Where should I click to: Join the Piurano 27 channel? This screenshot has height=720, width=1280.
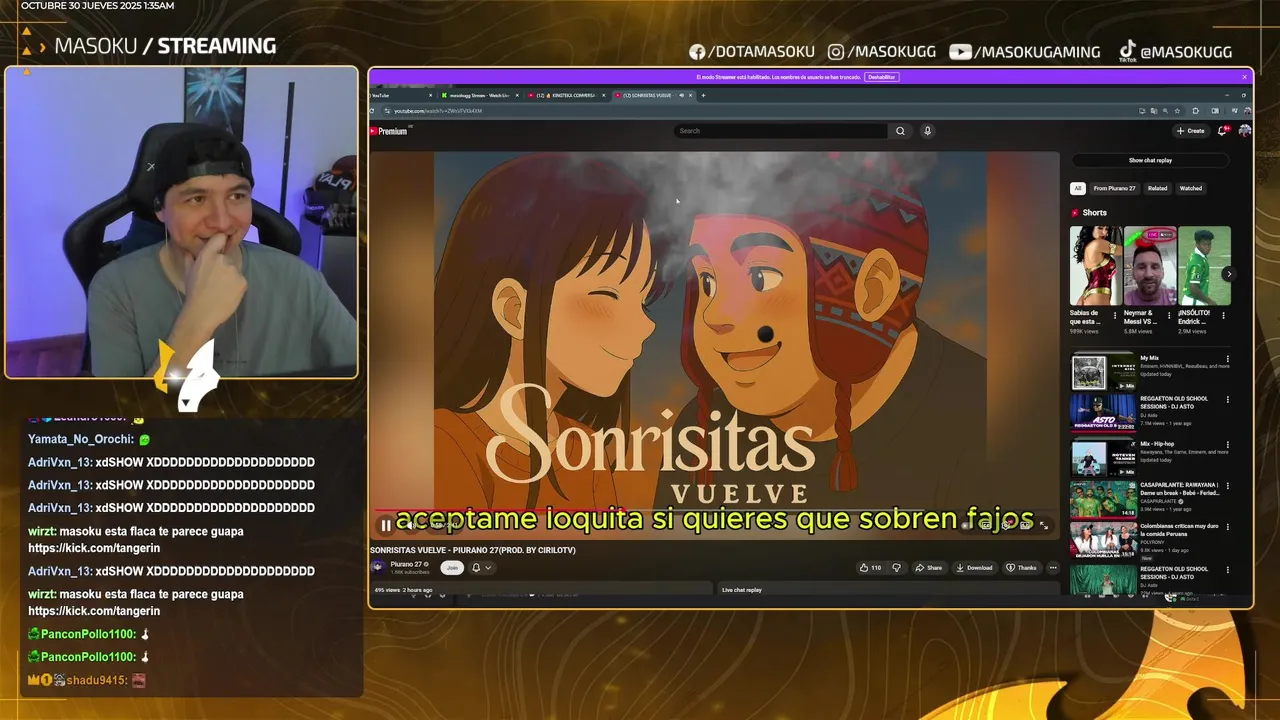452,568
